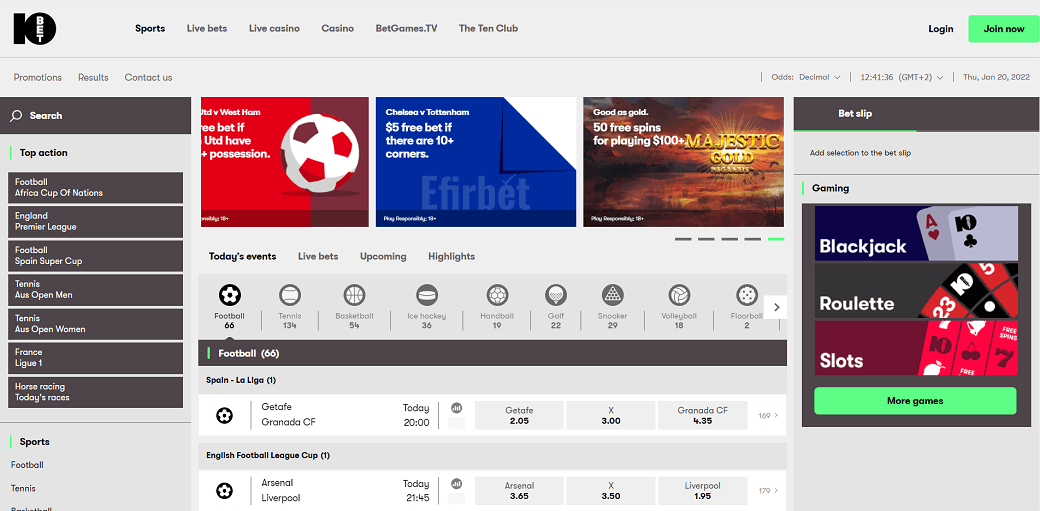Image resolution: width=1040 pixels, height=511 pixels.
Task: Bet on Arsenal at 3.65
Action: click(x=519, y=491)
